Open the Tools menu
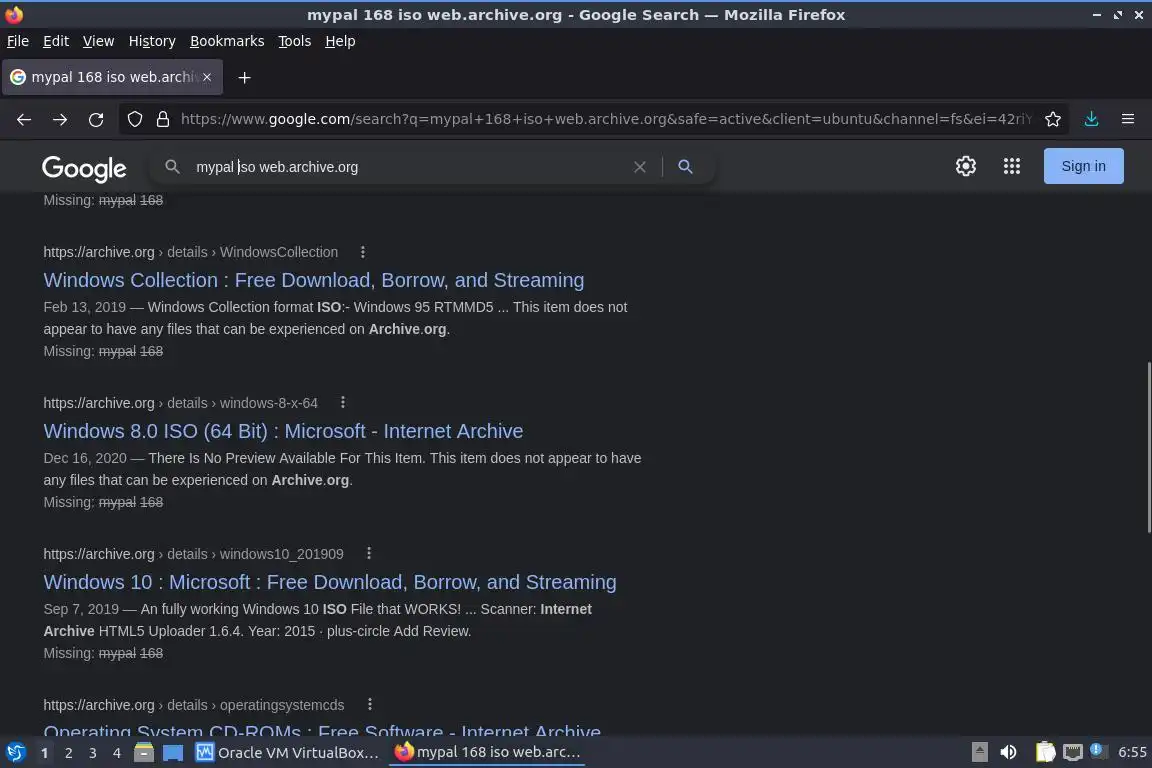The height and width of the screenshot is (768, 1152). click(x=295, y=41)
